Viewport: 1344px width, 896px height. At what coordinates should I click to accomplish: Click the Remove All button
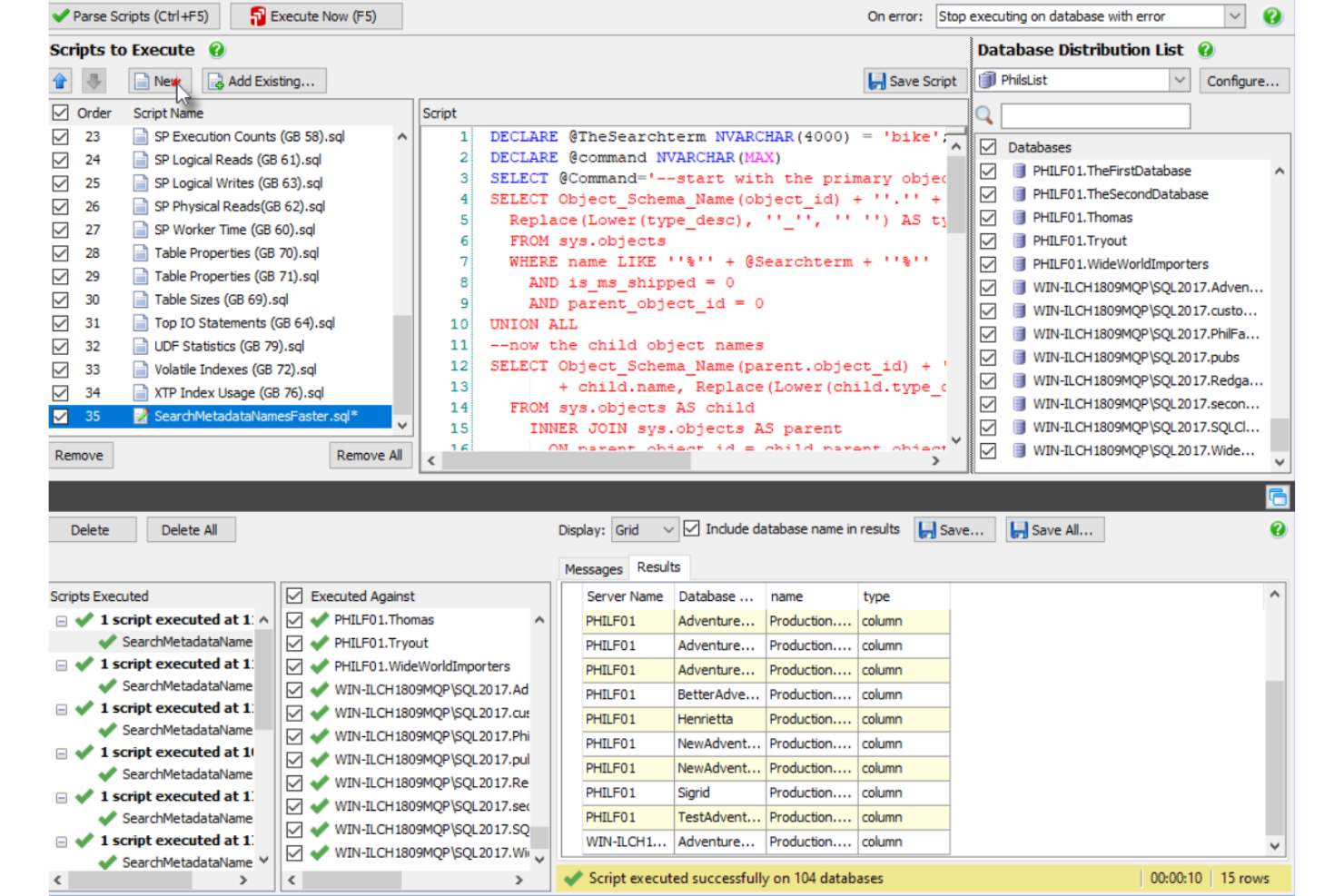tap(369, 455)
